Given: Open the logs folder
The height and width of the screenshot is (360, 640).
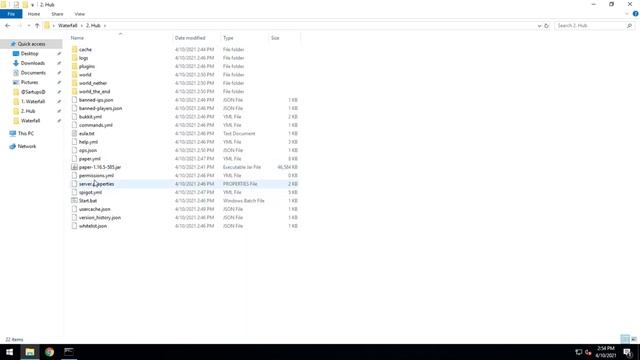Looking at the screenshot, I should [83, 58].
